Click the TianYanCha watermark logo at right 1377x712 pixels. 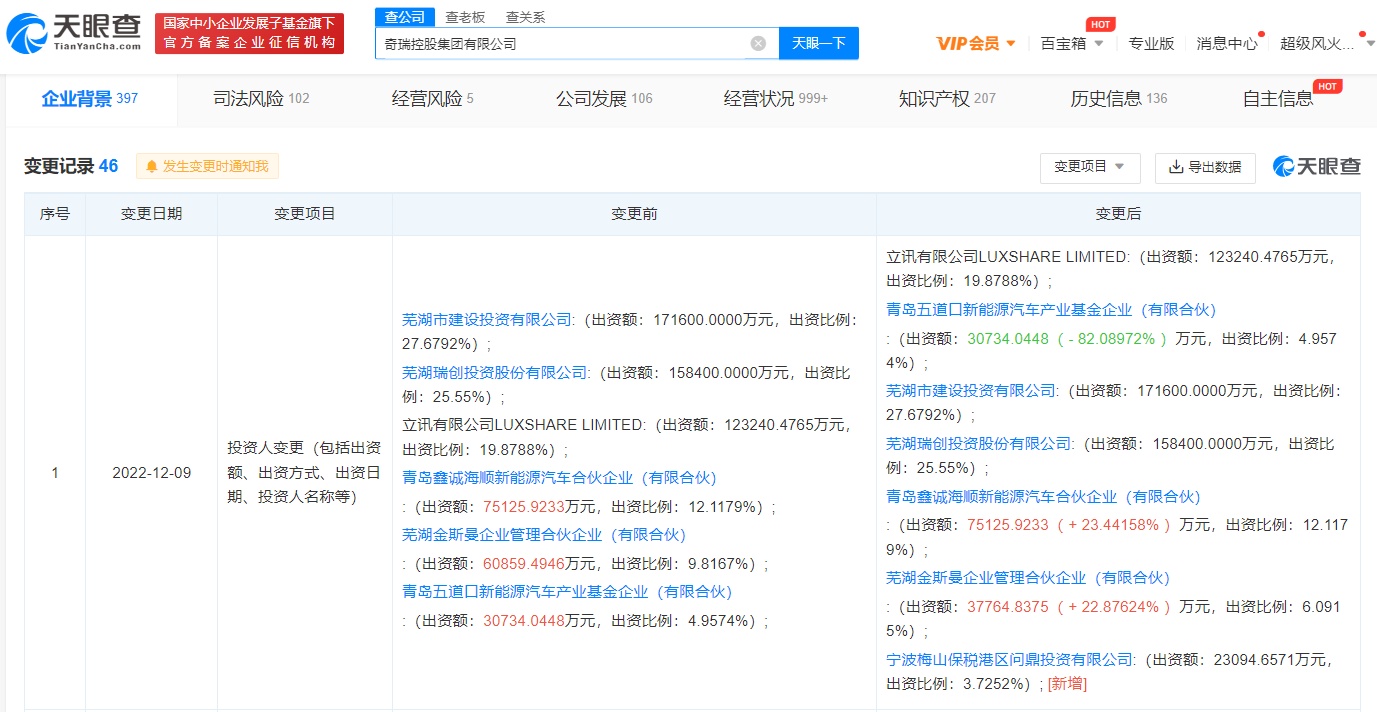pos(1316,167)
